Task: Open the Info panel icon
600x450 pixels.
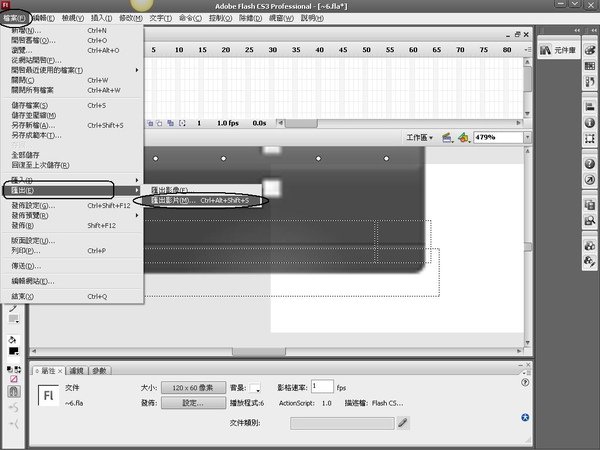Action: (x=590, y=122)
